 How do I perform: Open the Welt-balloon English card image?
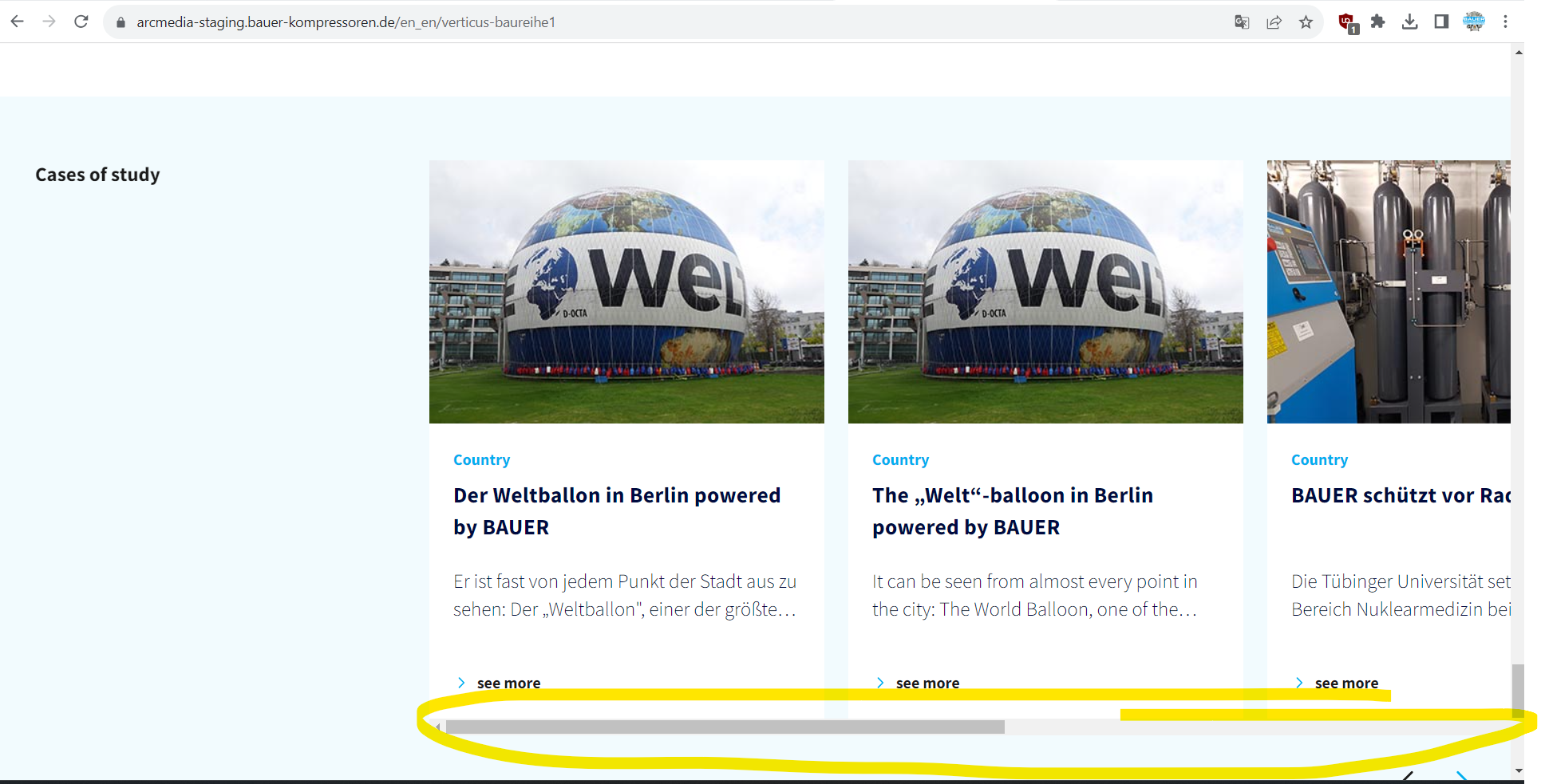(x=1045, y=292)
